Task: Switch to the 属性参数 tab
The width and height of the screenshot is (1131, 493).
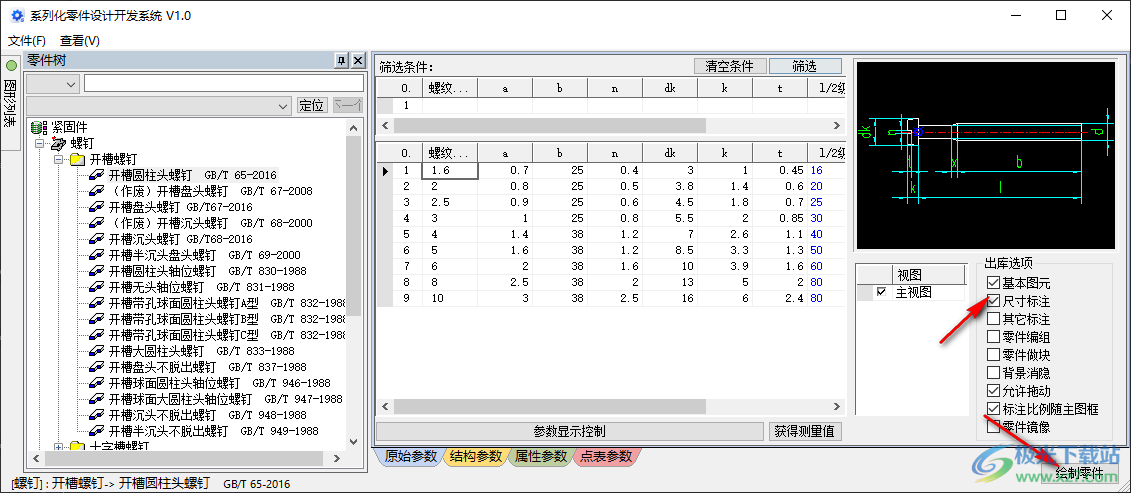Action: coord(540,456)
